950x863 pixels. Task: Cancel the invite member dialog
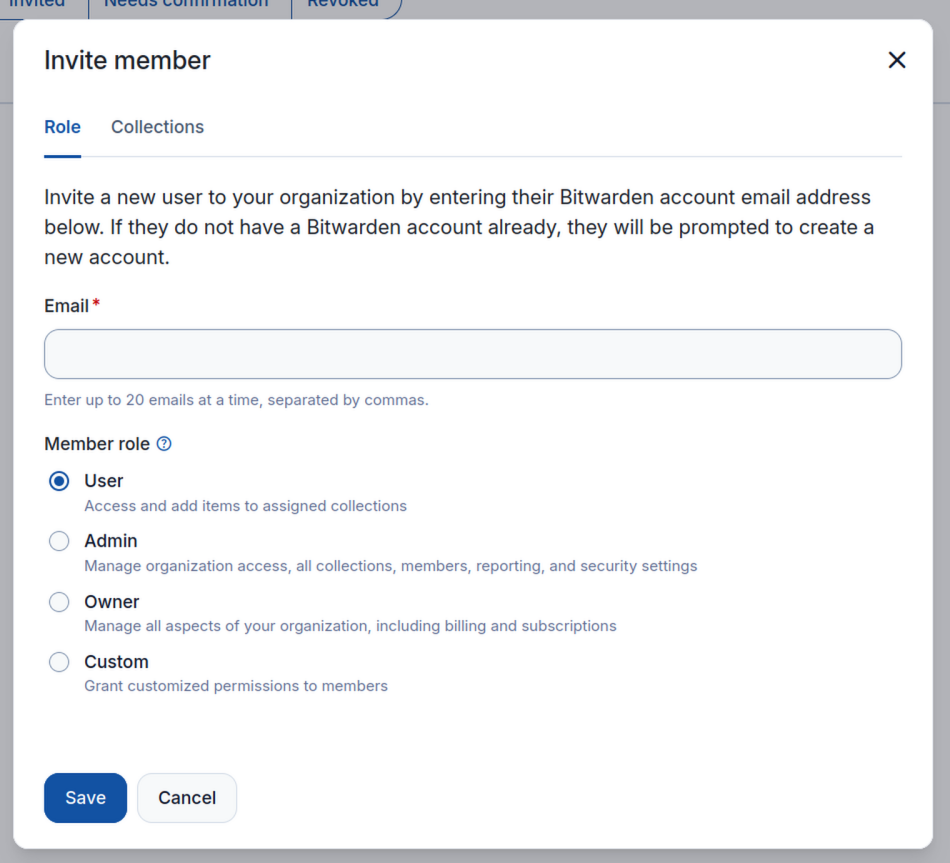click(187, 798)
